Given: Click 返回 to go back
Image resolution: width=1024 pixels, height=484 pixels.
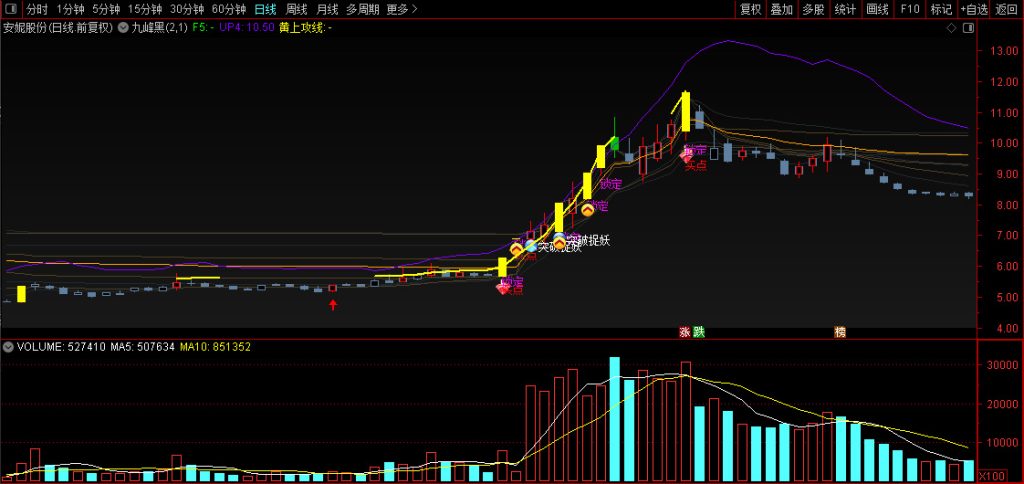Looking at the screenshot, I should coord(1006,9).
